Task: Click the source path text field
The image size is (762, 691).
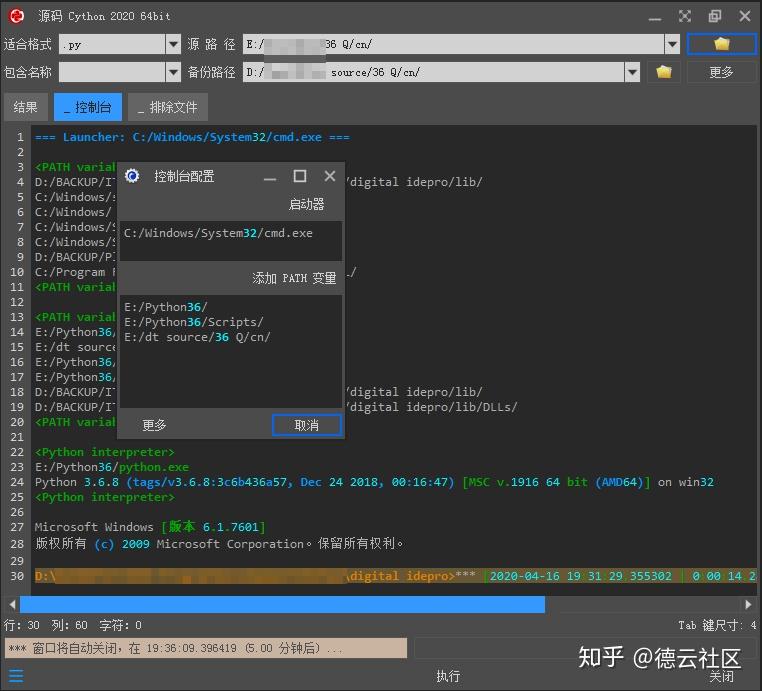Action: [x=453, y=44]
